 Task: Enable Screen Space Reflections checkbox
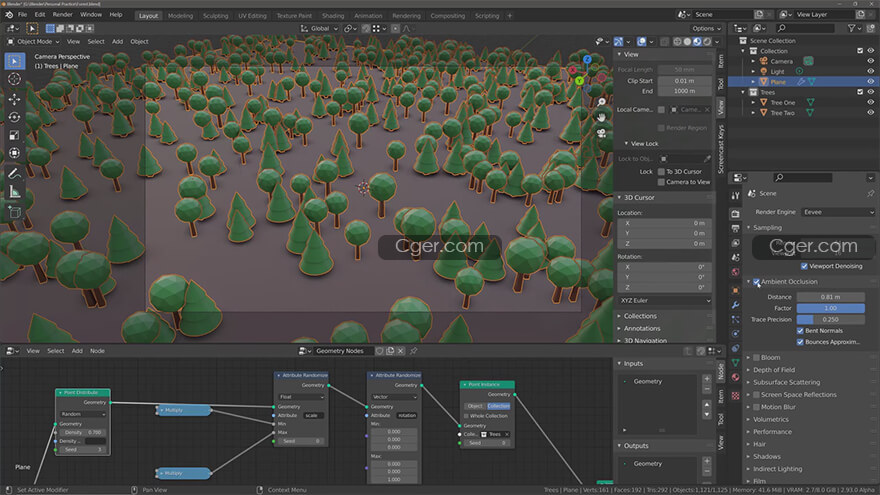point(756,395)
